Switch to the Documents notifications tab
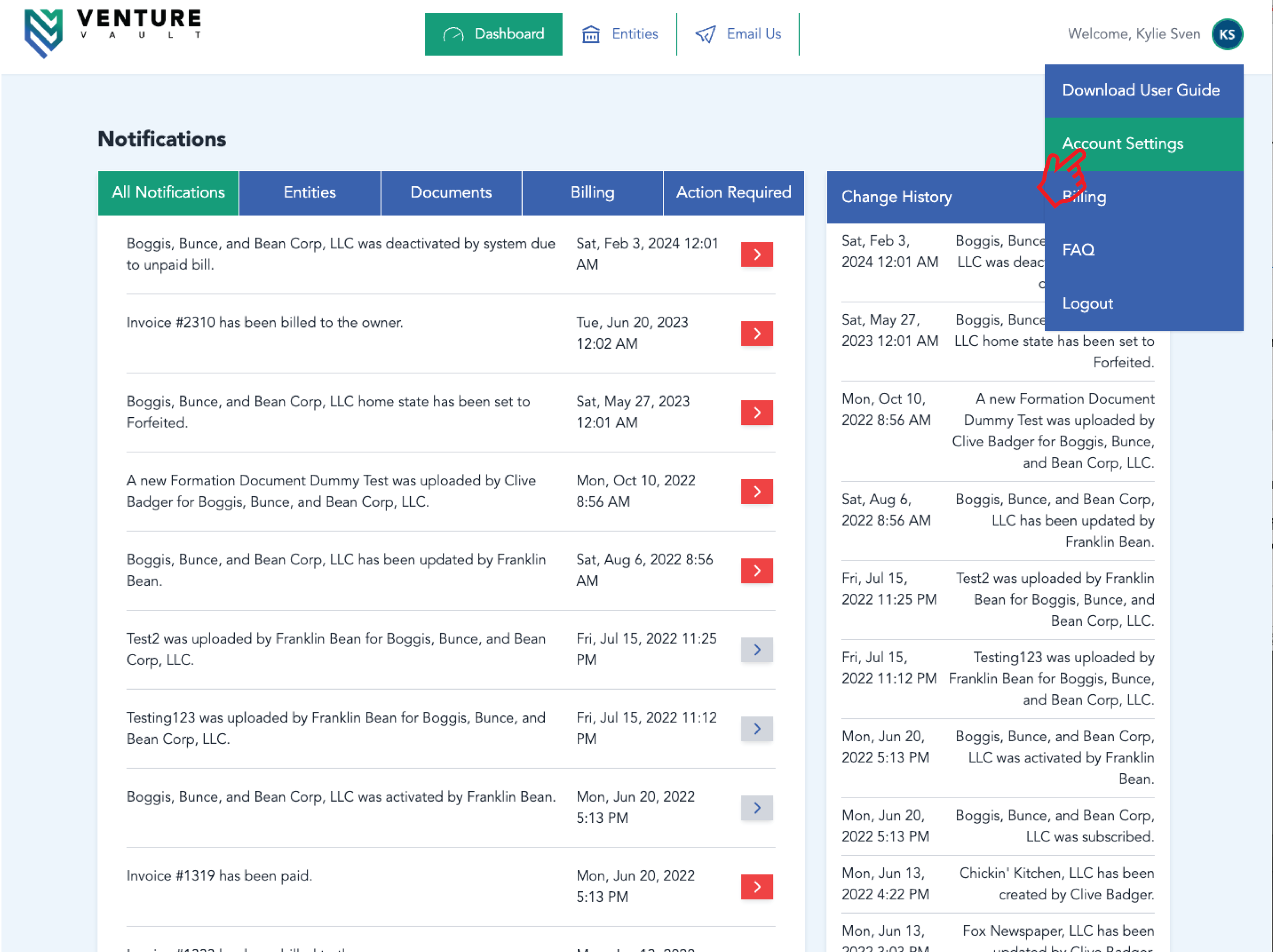This screenshot has height=952, width=1275. [451, 192]
